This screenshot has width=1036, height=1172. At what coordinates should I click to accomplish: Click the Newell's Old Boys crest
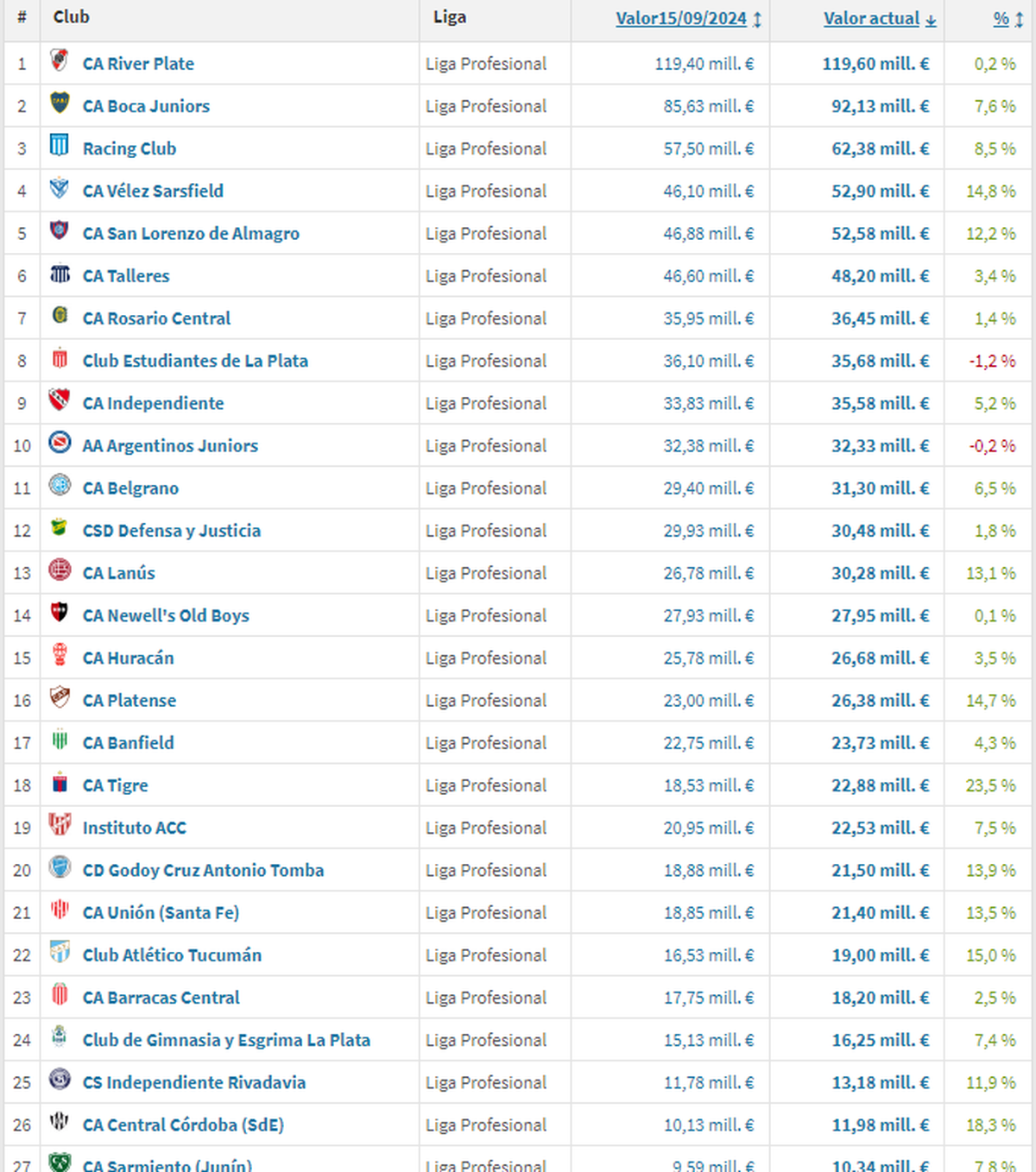click(60, 612)
